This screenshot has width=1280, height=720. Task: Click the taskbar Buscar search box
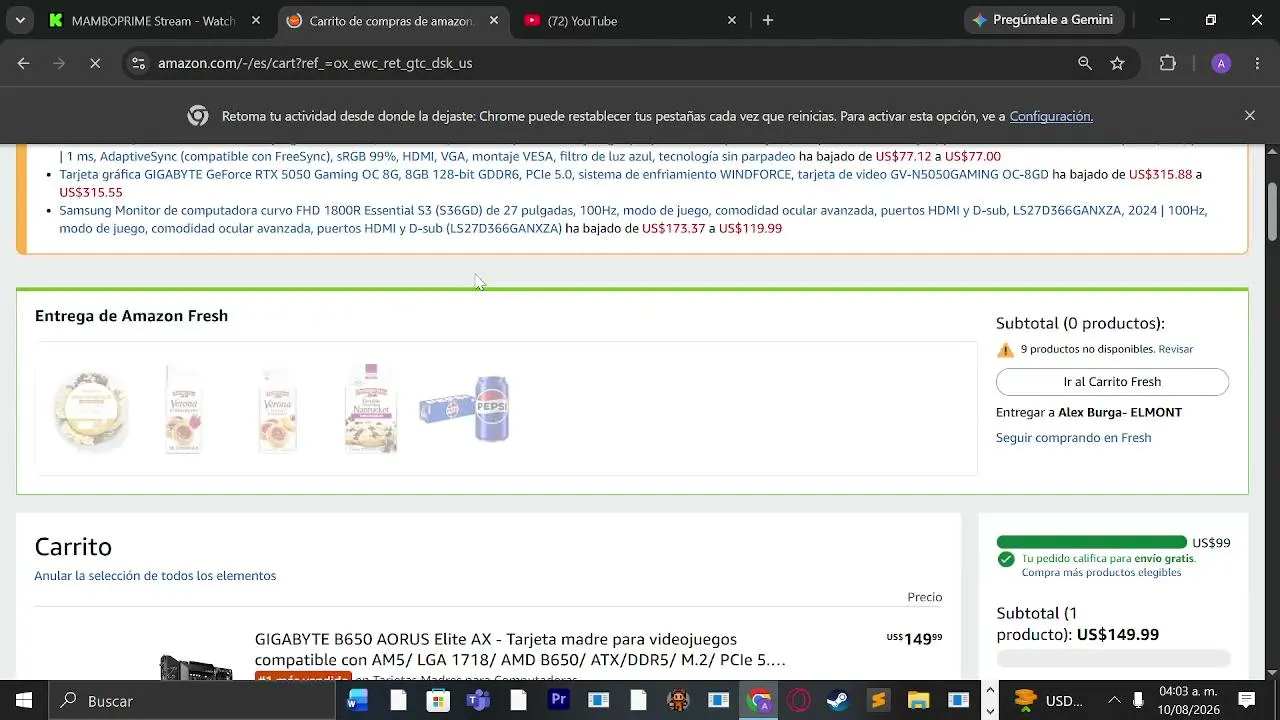(191, 701)
